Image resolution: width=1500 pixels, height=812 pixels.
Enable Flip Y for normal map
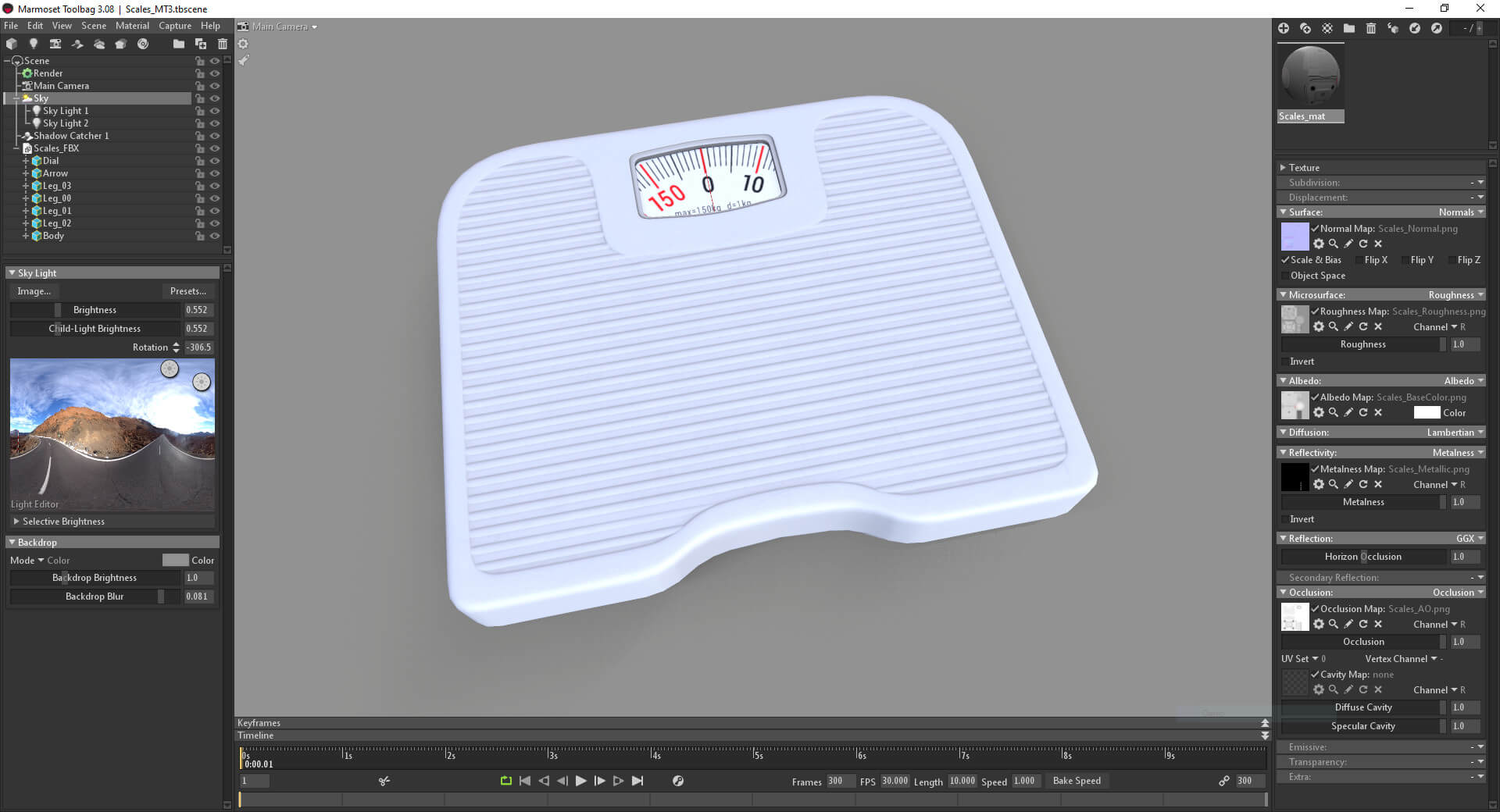tap(1405, 260)
